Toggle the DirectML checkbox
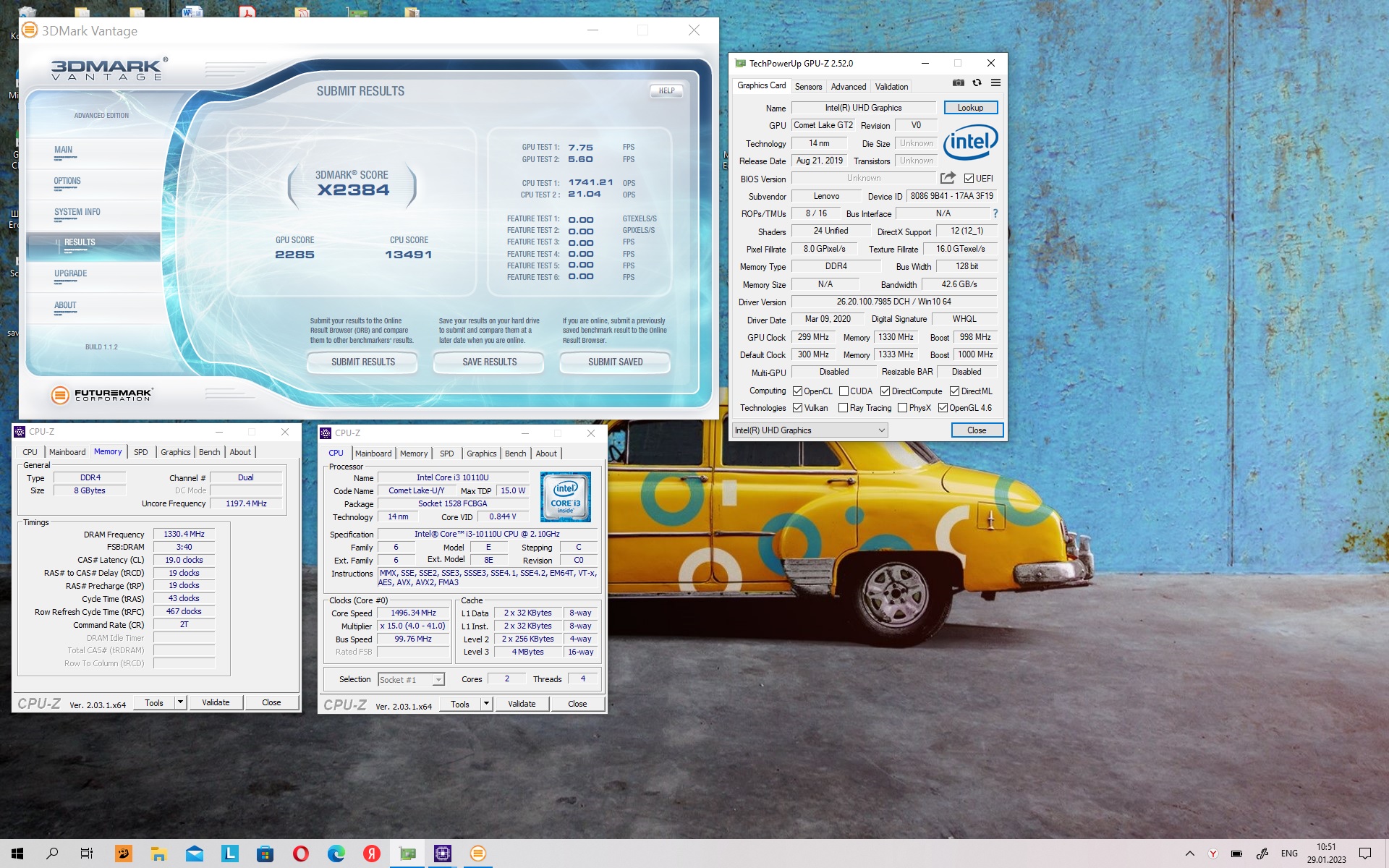 [x=954, y=391]
